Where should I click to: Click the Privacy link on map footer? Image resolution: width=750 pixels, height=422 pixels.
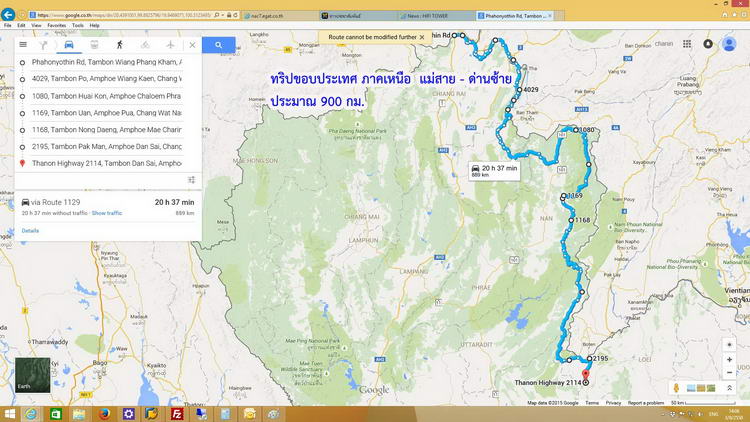tap(613, 403)
